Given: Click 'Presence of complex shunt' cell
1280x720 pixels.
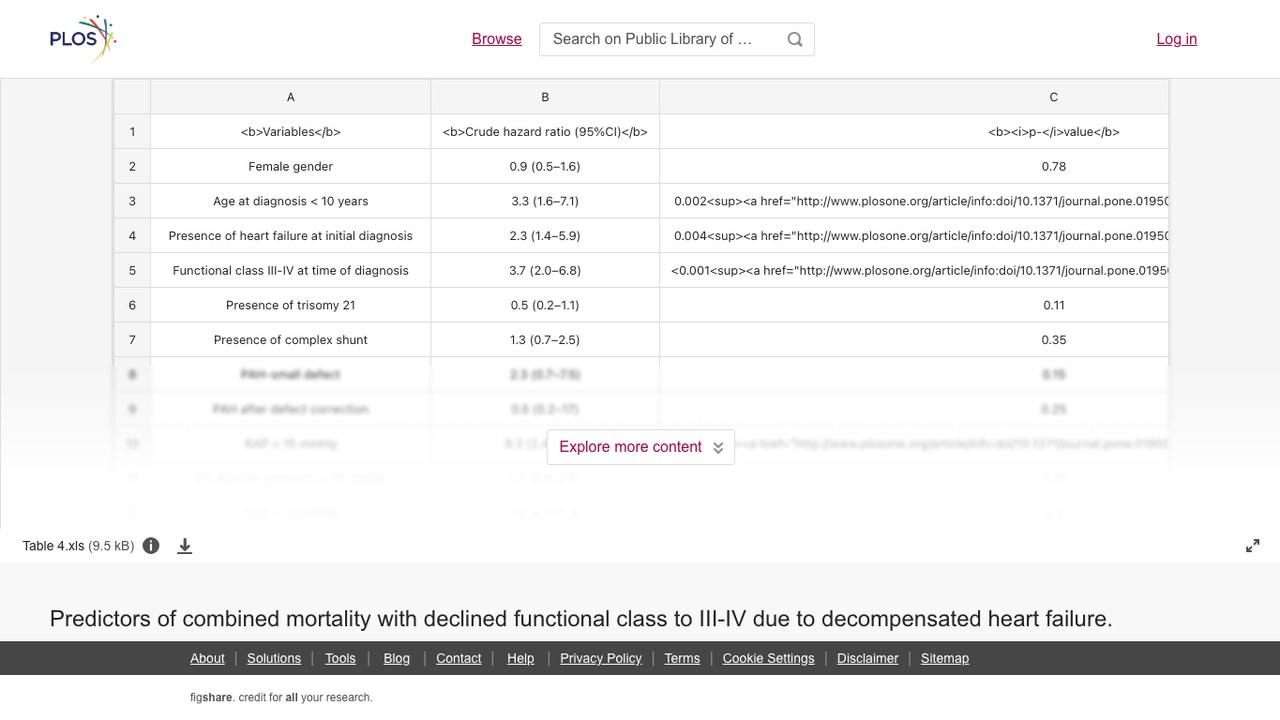Looking at the screenshot, I should click(291, 340).
